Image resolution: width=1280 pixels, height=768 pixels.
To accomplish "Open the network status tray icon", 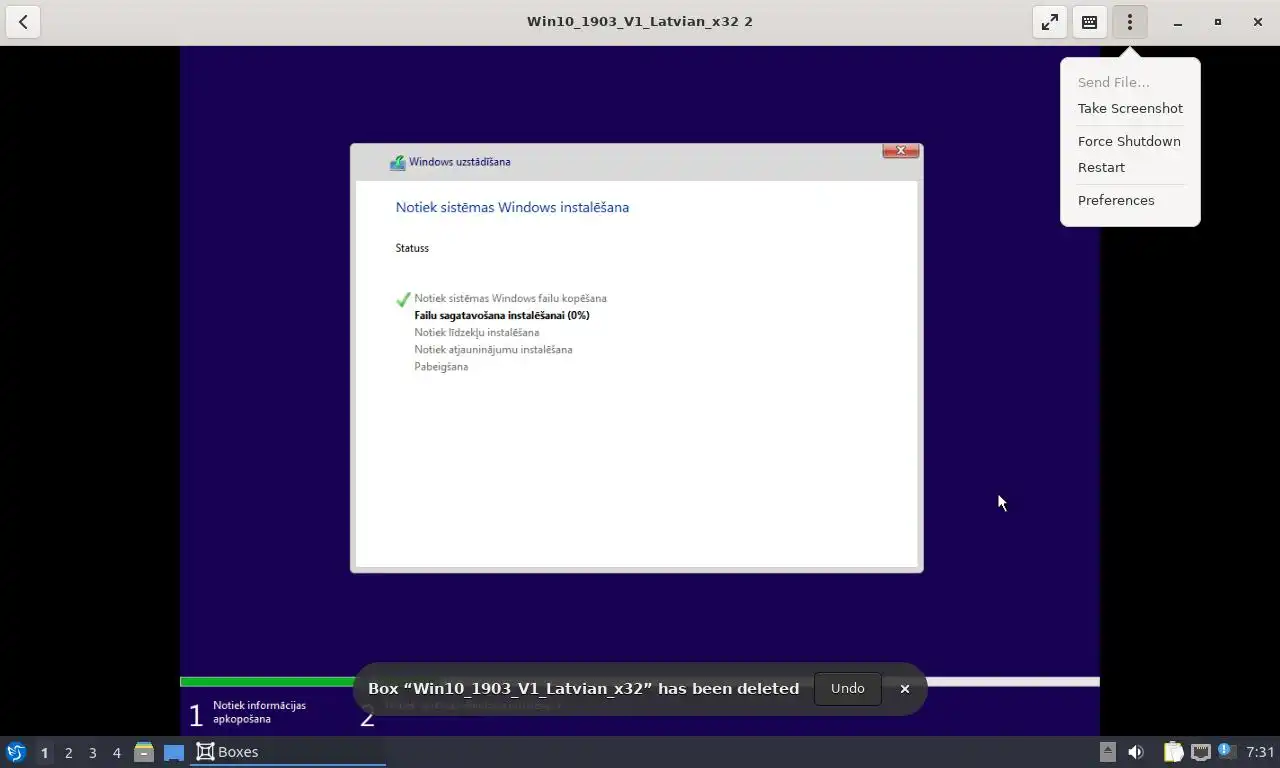I will click(x=1200, y=752).
